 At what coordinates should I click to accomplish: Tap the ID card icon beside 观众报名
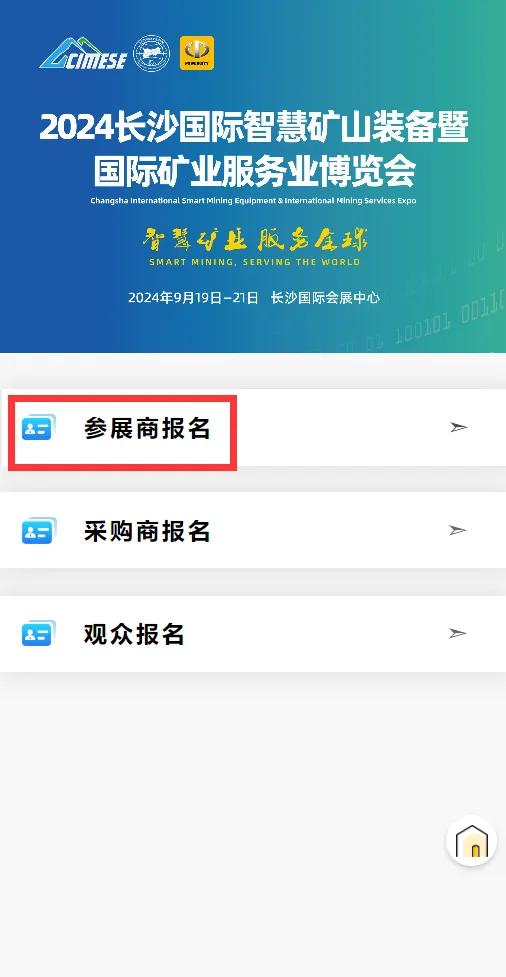(39, 633)
